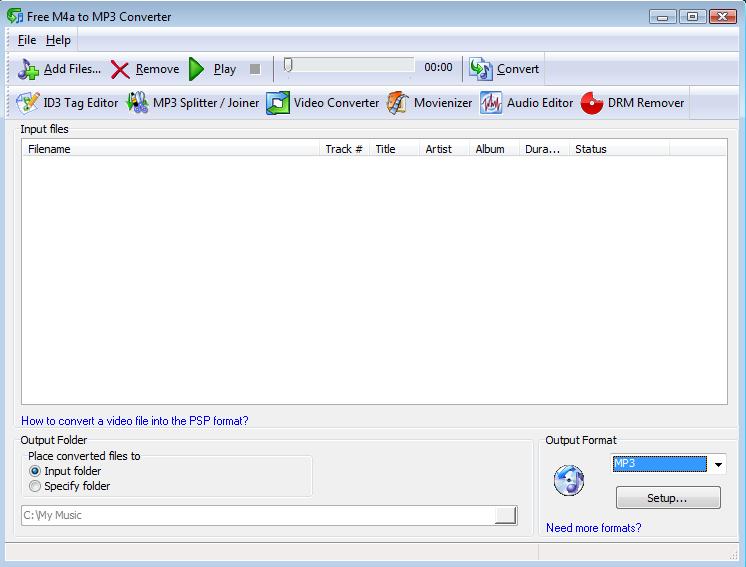Open the DRM Remover red disc icon
The image size is (746, 567).
click(x=592, y=103)
